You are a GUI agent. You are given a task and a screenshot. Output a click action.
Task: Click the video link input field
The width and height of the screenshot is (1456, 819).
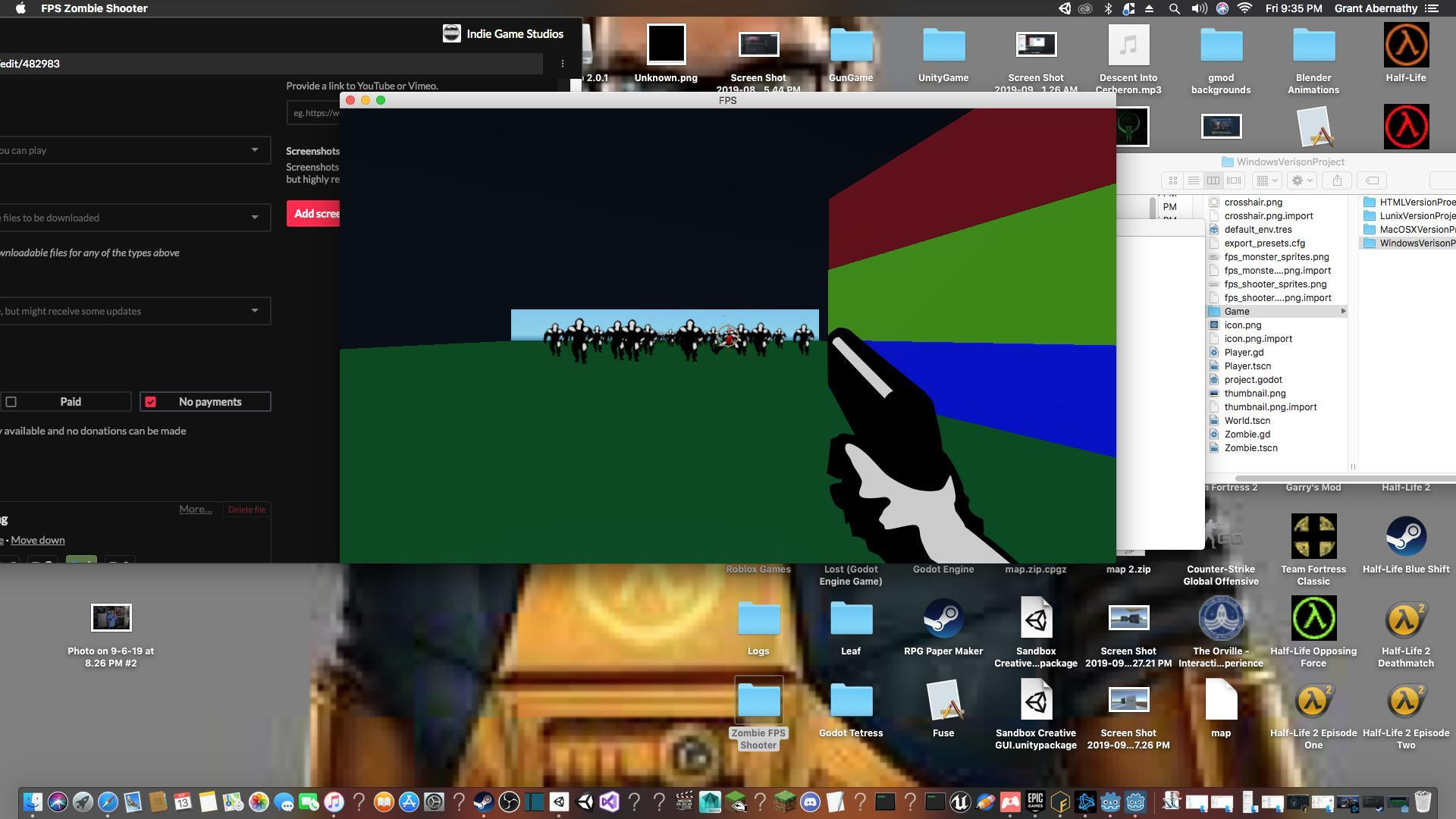[x=313, y=113]
